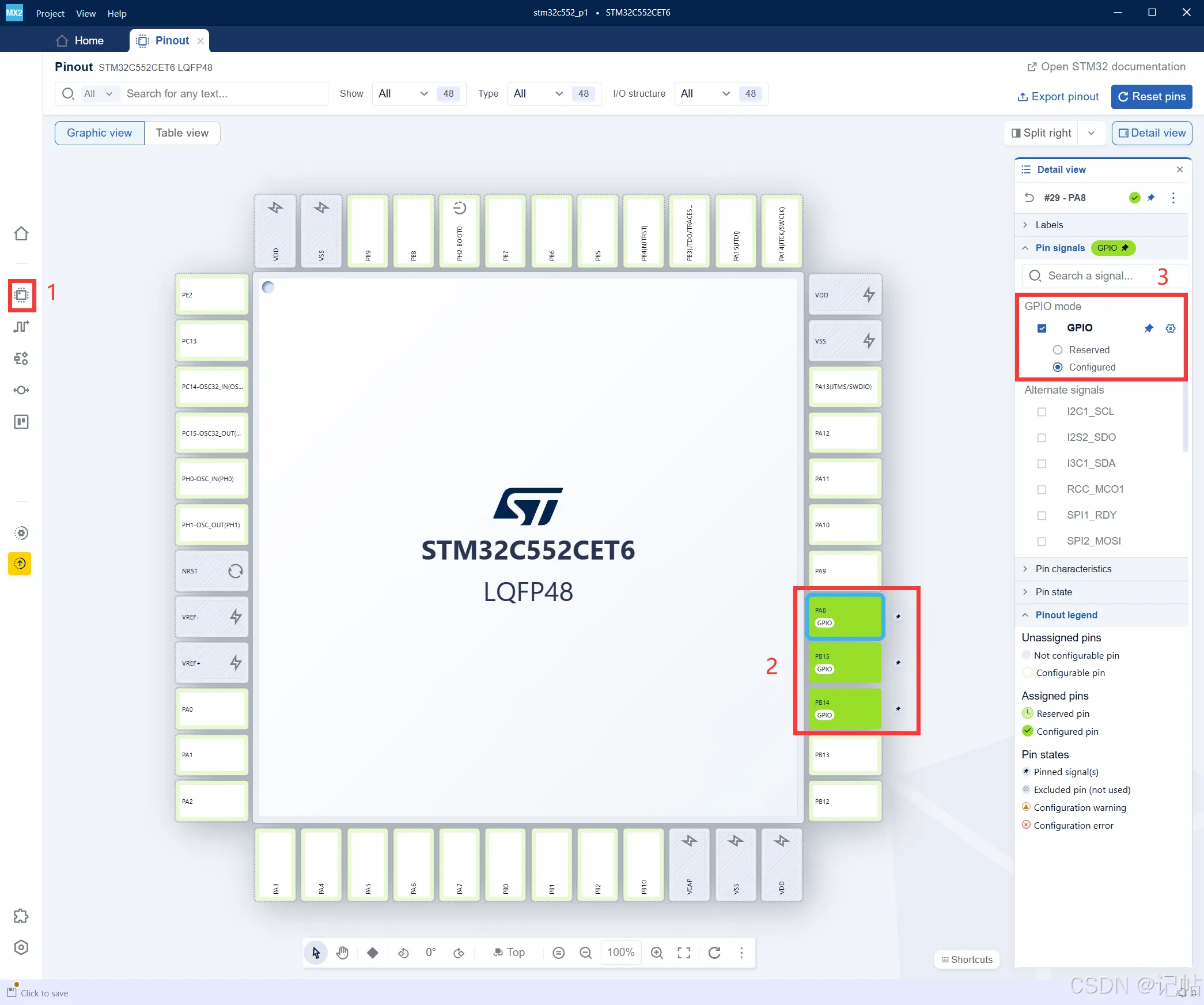Select the PB15 GPIO pin
Viewport: 1204px width, 1005px height.
point(845,663)
